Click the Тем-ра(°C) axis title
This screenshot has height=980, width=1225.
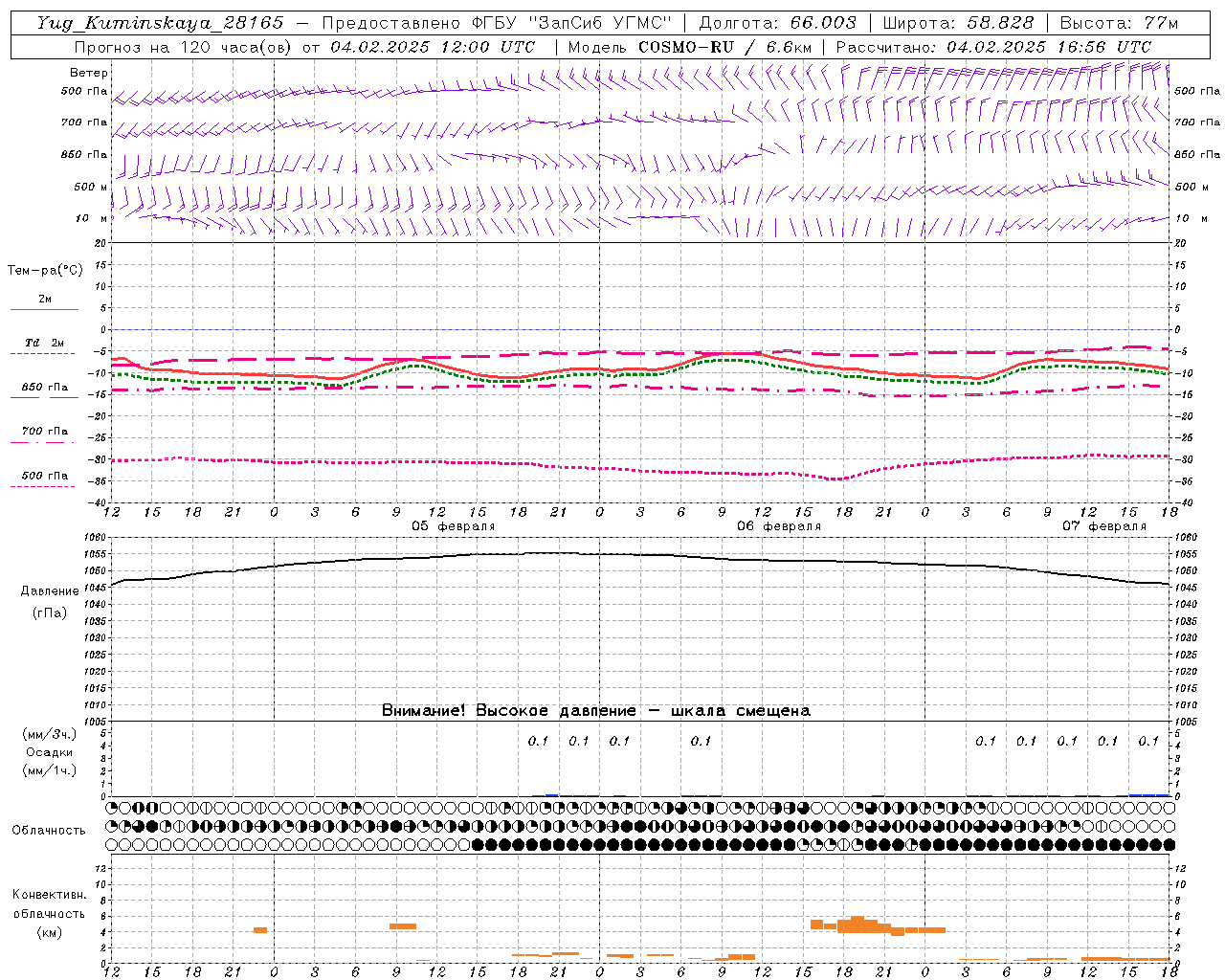click(x=45, y=271)
